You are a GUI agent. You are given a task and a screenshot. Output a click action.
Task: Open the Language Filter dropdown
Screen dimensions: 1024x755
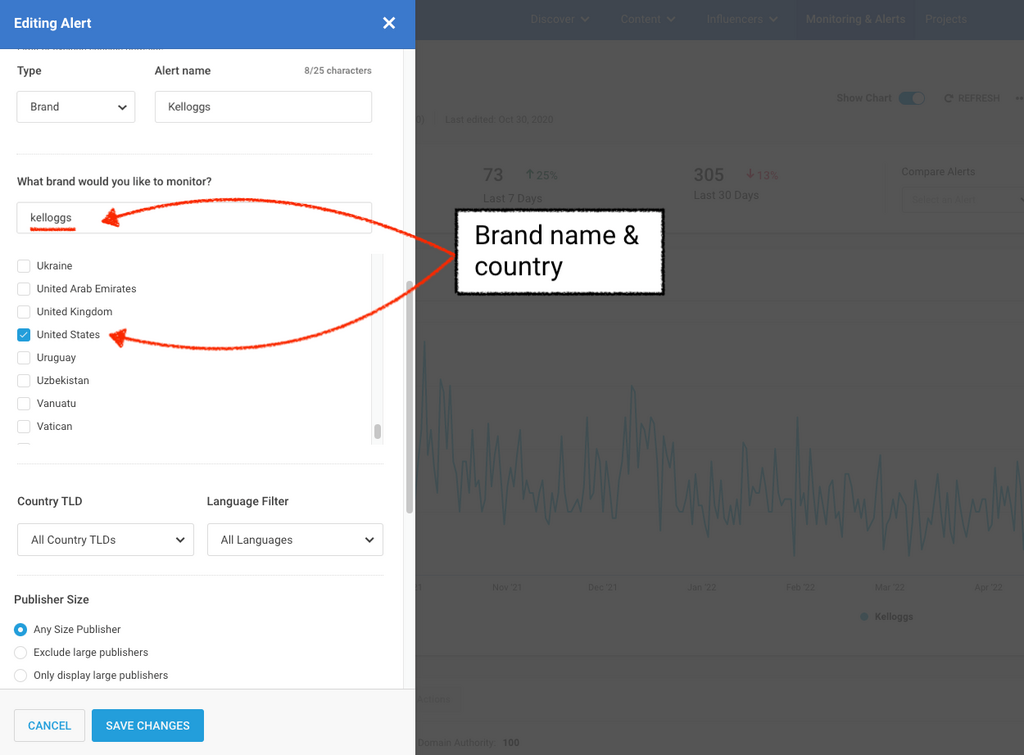pos(295,540)
